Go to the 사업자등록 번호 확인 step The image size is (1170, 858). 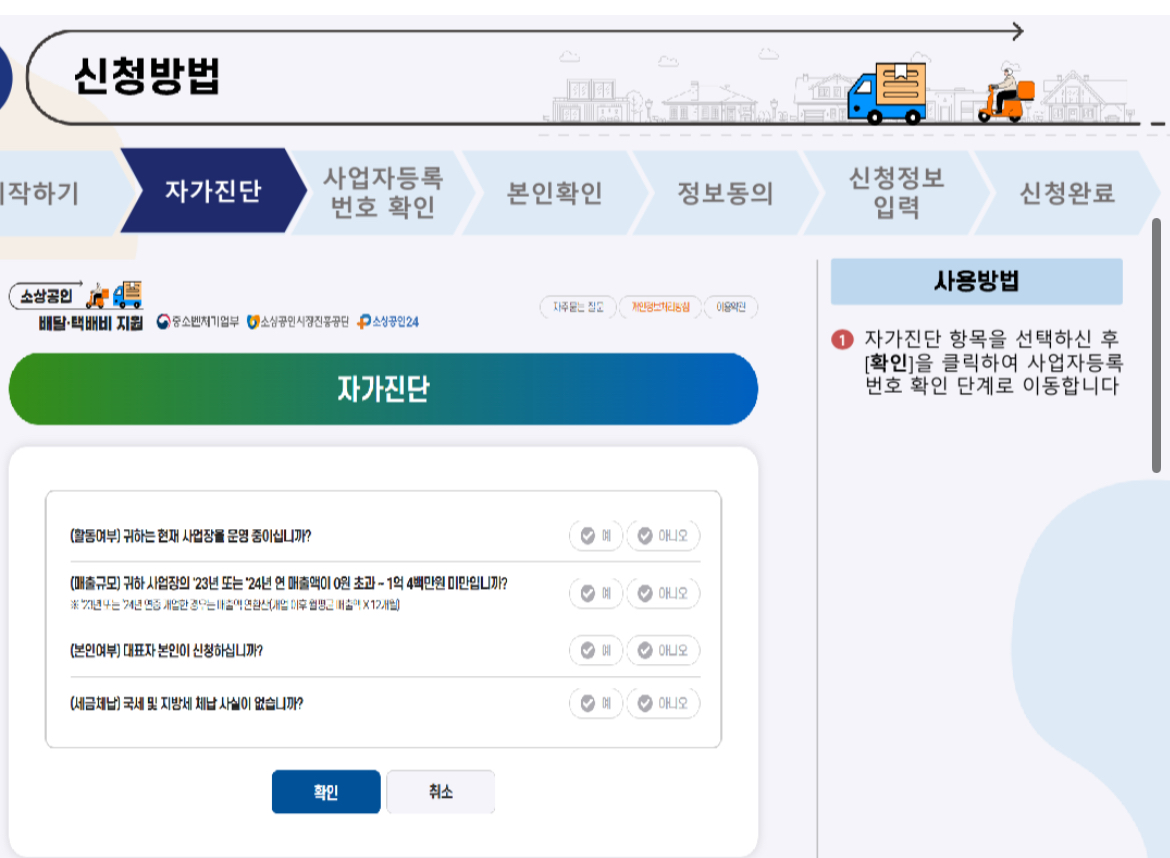click(383, 192)
